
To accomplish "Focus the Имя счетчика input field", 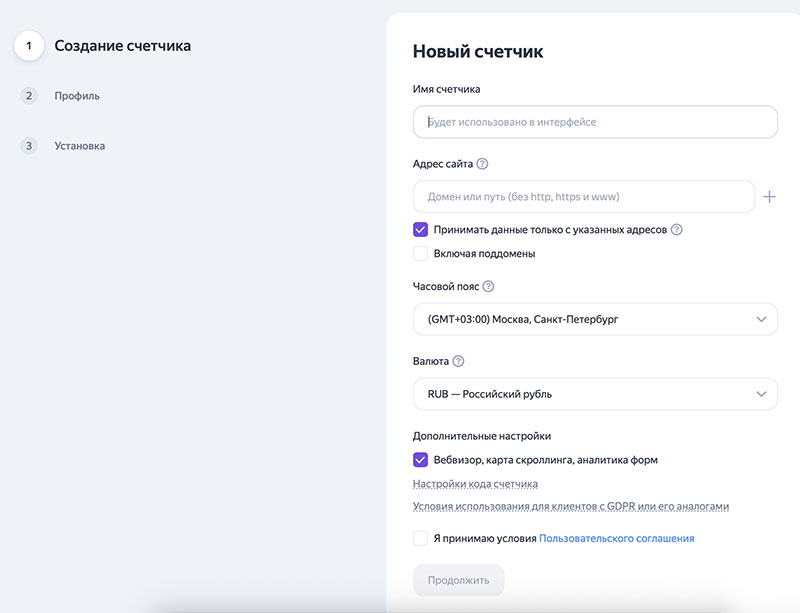I will pos(595,122).
